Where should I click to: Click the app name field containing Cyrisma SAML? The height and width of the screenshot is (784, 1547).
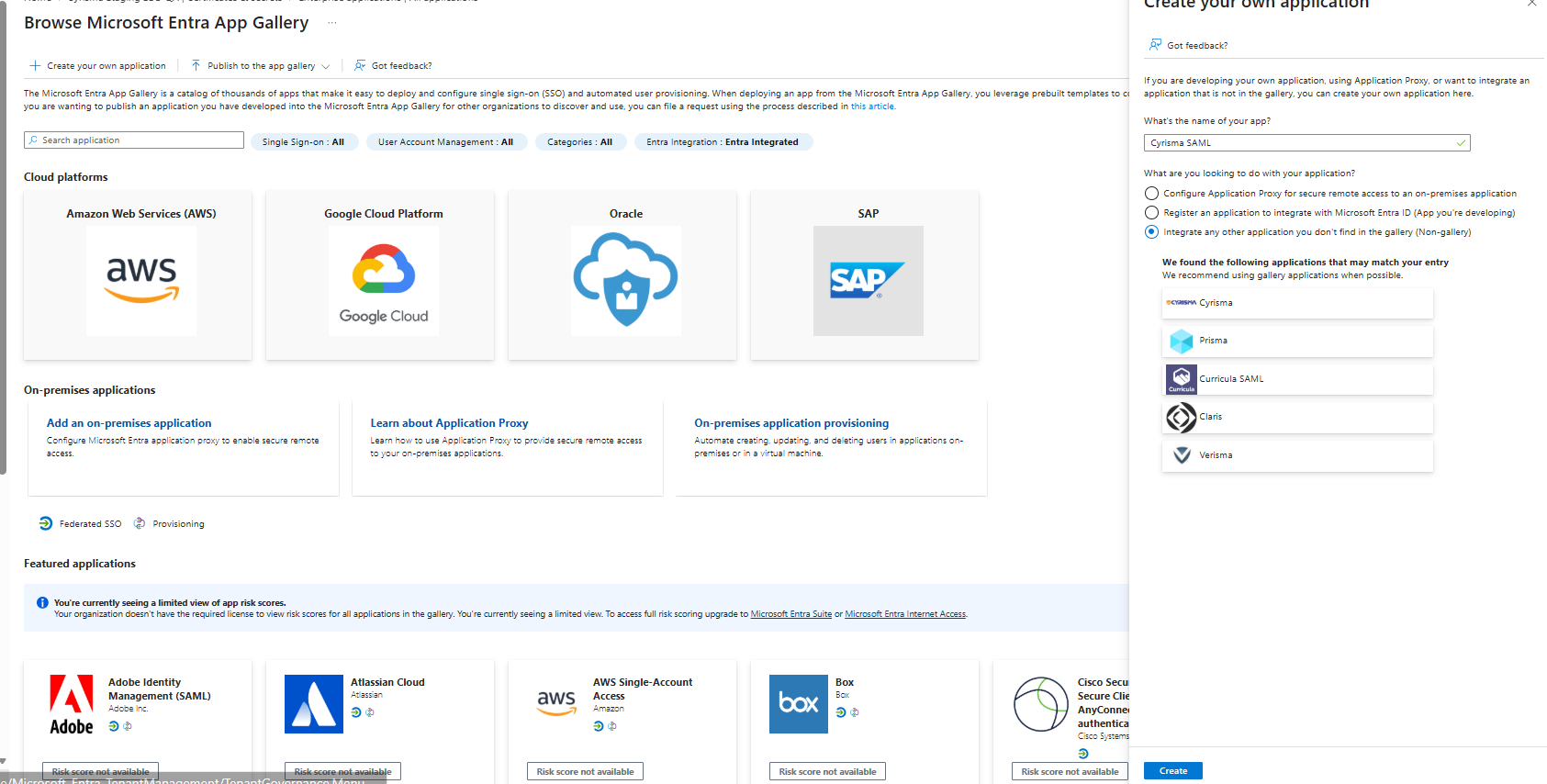click(x=1306, y=142)
